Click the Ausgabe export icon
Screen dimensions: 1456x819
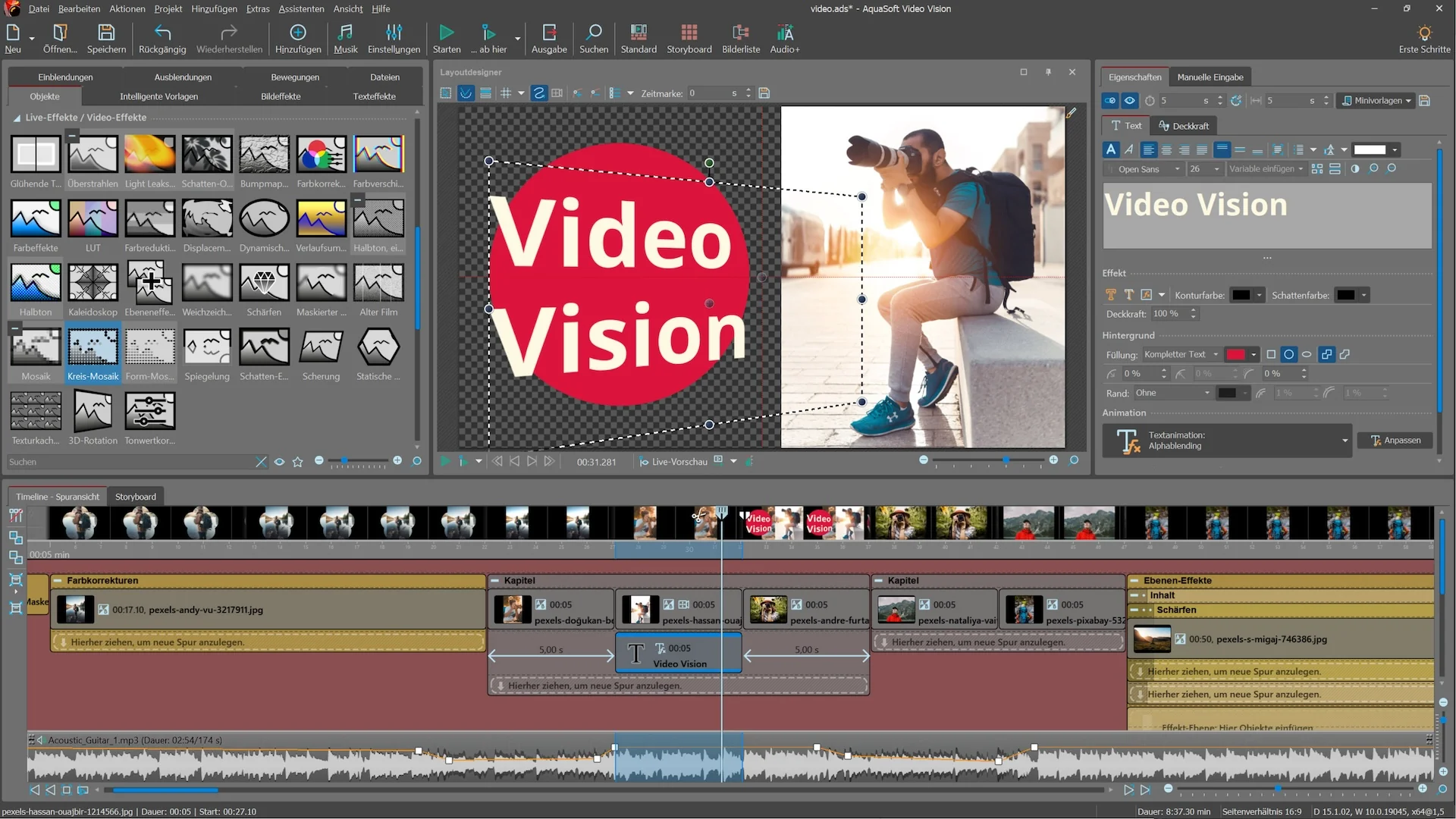click(x=549, y=39)
